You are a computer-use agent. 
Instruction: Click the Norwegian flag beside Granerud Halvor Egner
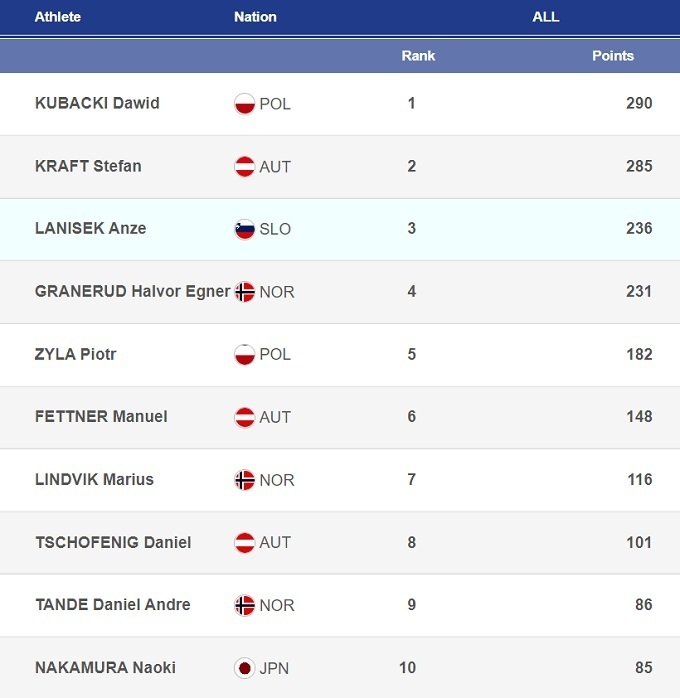click(x=245, y=292)
